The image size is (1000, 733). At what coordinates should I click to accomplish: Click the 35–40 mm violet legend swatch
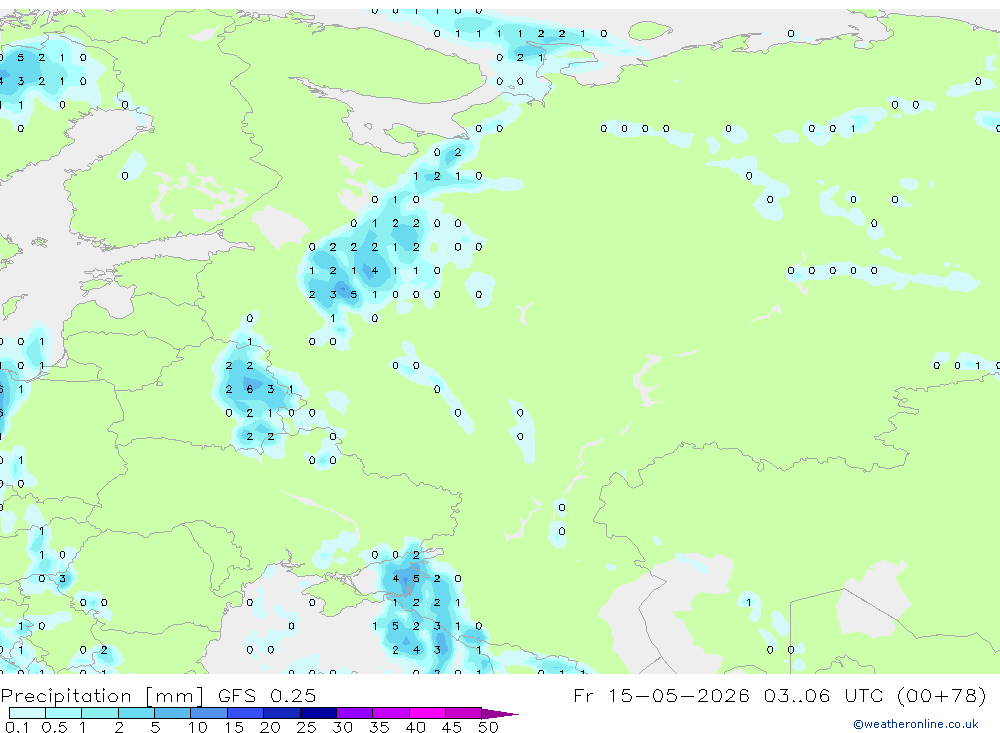pyautogui.click(x=391, y=713)
